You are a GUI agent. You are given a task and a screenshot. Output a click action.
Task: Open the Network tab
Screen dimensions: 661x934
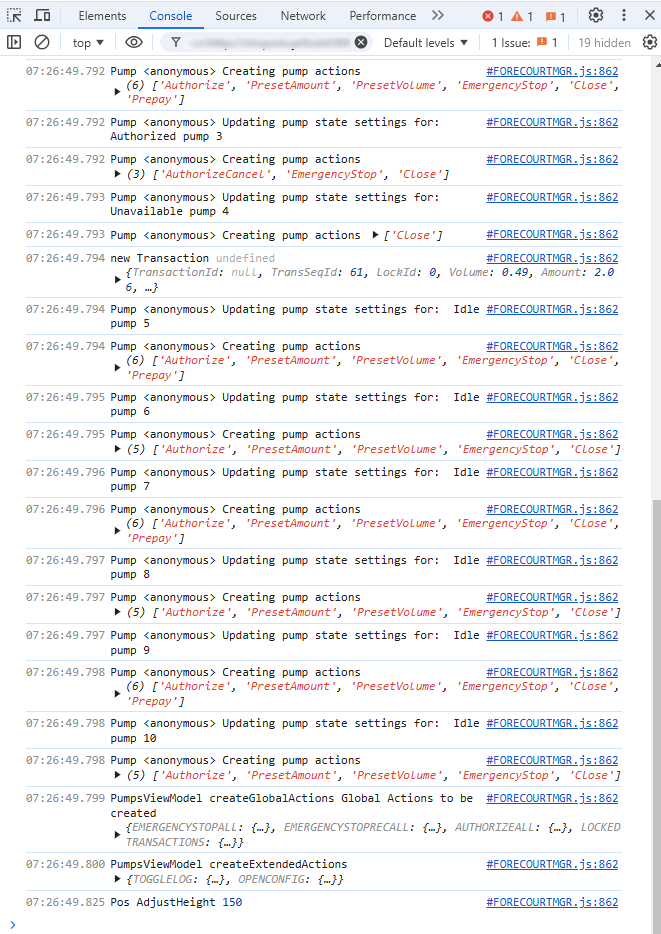click(303, 15)
